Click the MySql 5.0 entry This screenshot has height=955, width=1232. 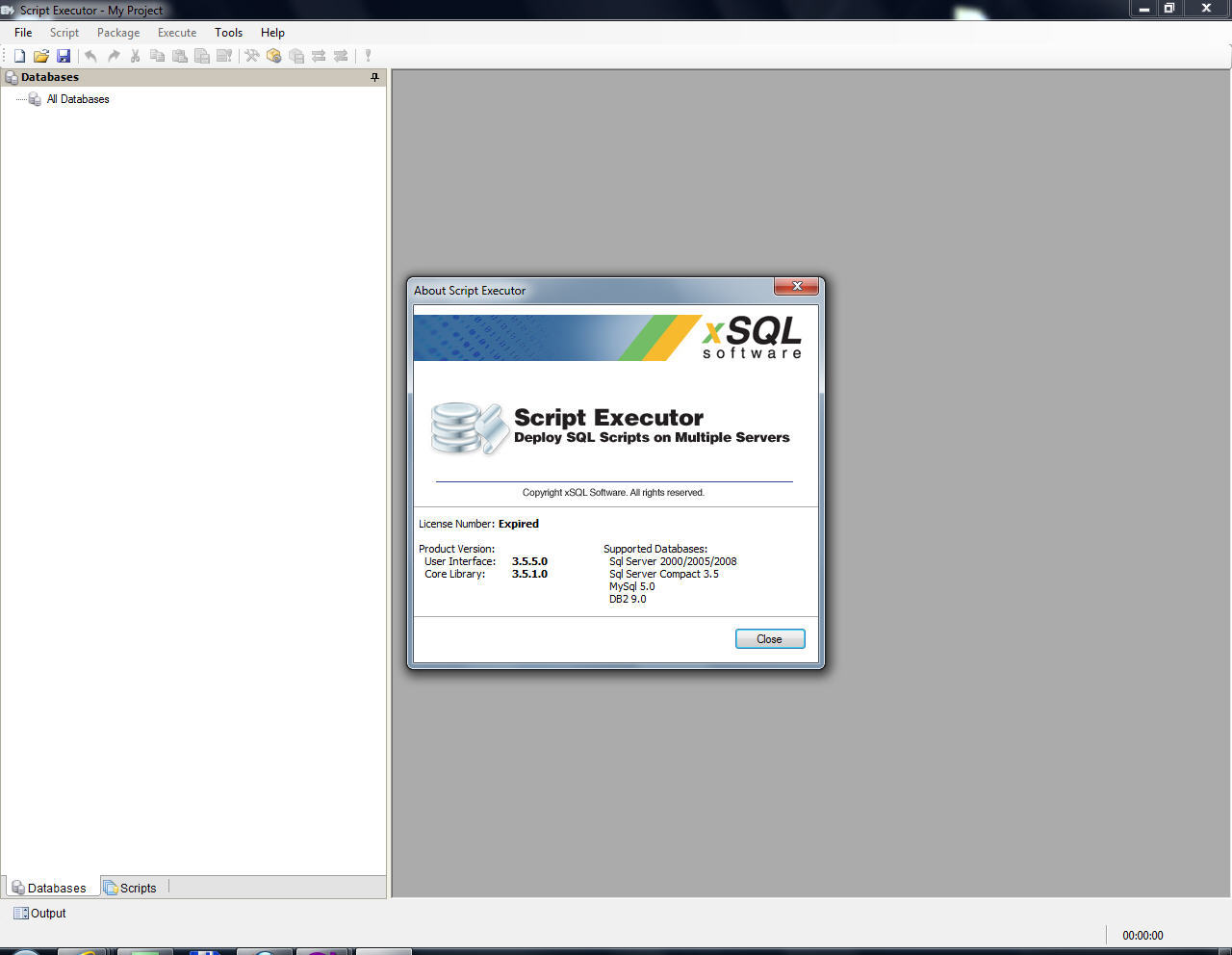(x=631, y=586)
